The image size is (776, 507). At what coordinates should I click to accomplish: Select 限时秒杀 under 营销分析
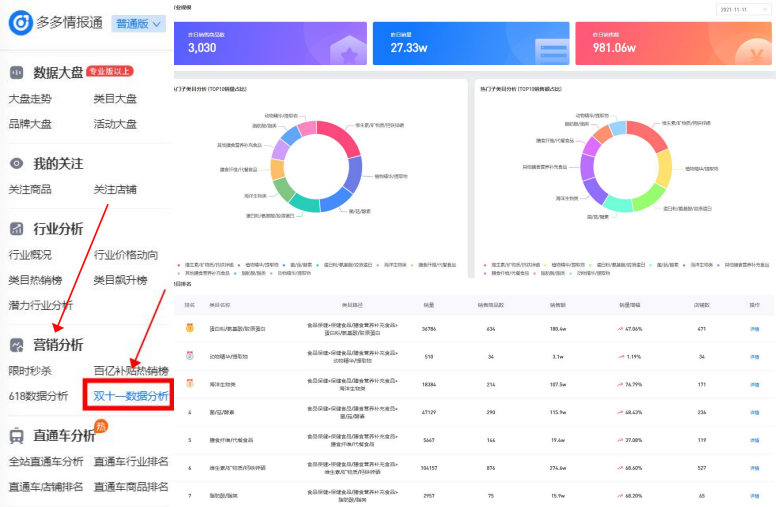[30, 370]
